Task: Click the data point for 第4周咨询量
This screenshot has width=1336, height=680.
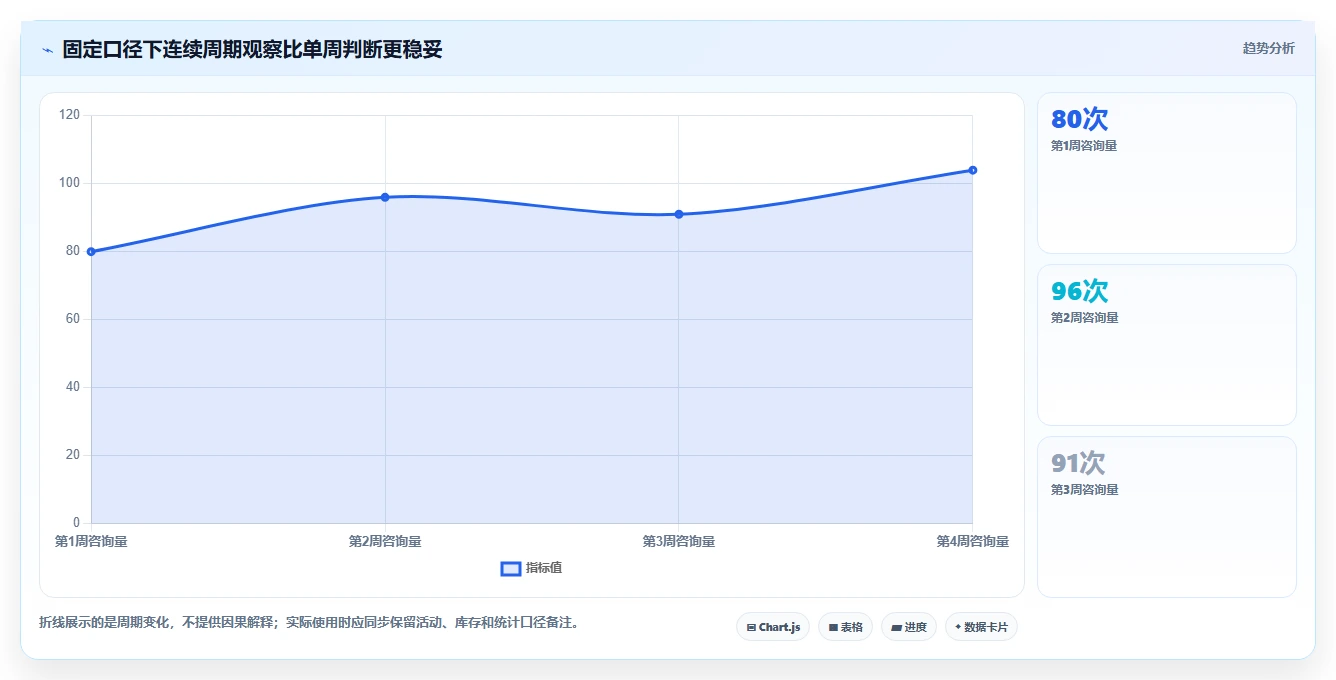Action: click(973, 170)
